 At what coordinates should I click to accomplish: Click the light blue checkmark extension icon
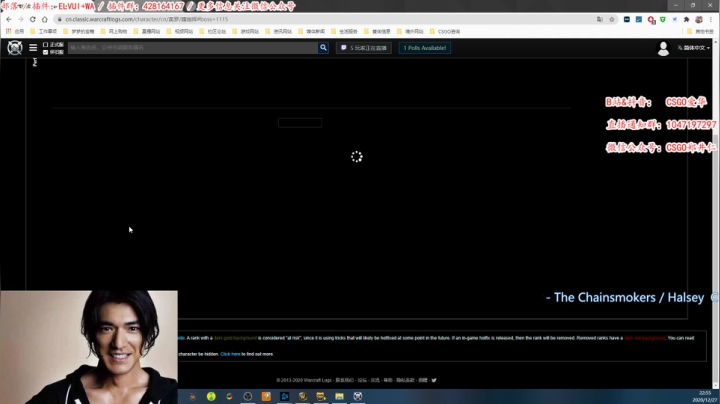[675, 19]
